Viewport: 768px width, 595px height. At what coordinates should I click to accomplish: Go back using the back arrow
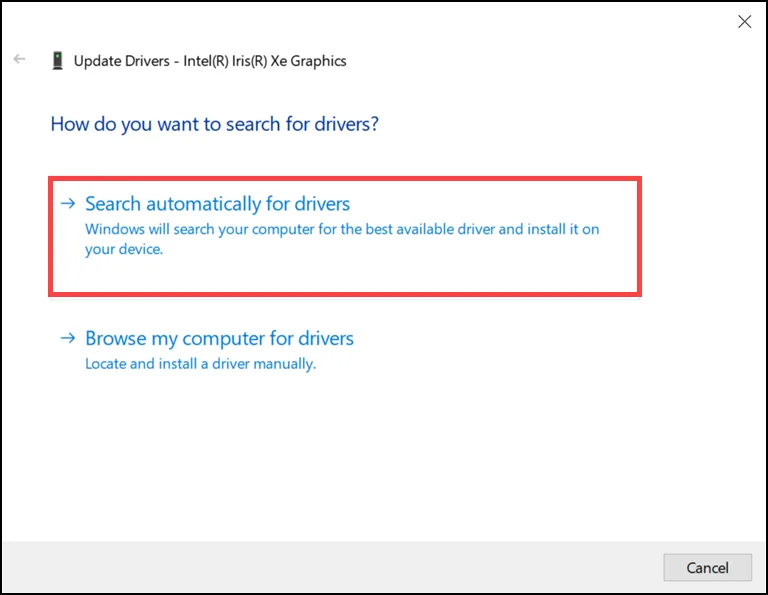tap(19, 59)
